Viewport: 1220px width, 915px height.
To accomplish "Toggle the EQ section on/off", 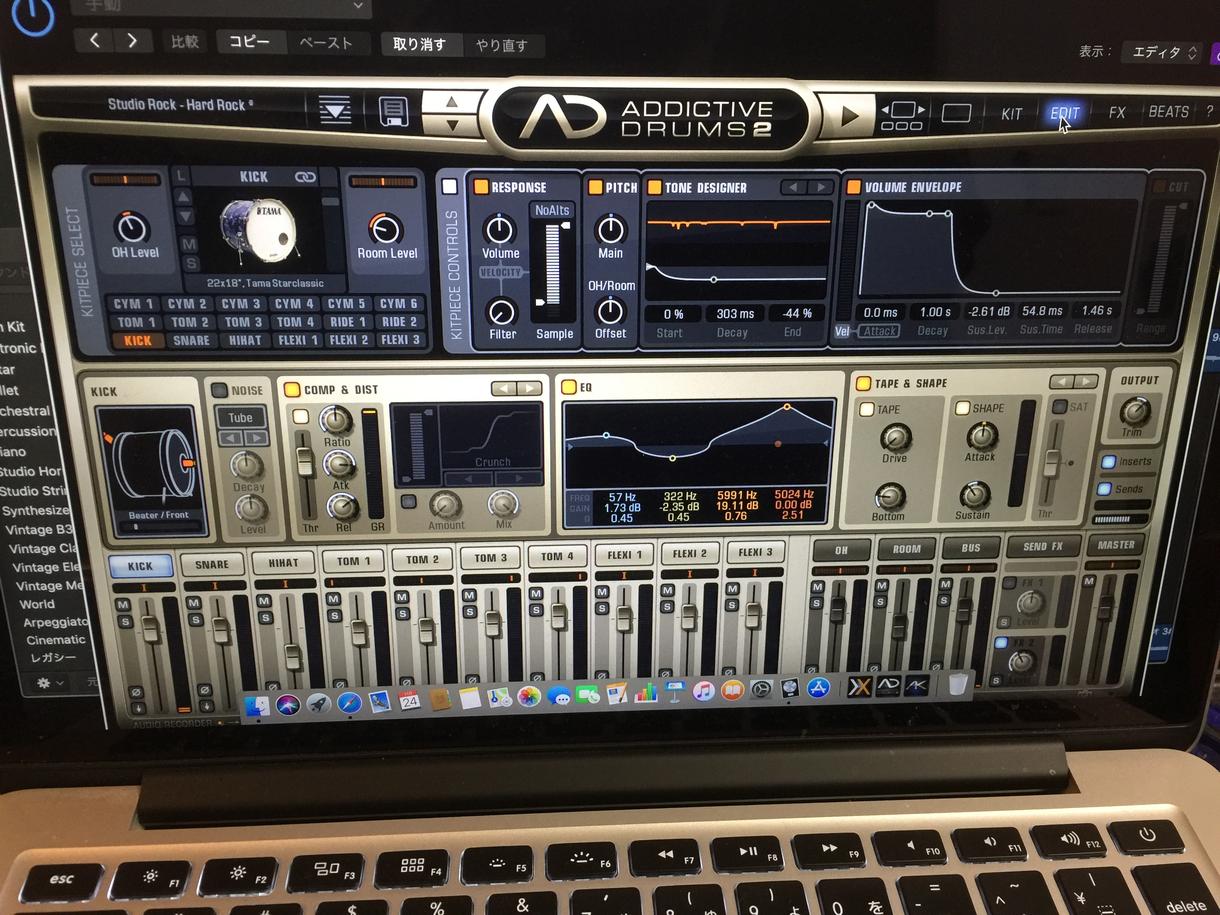I will (x=568, y=387).
